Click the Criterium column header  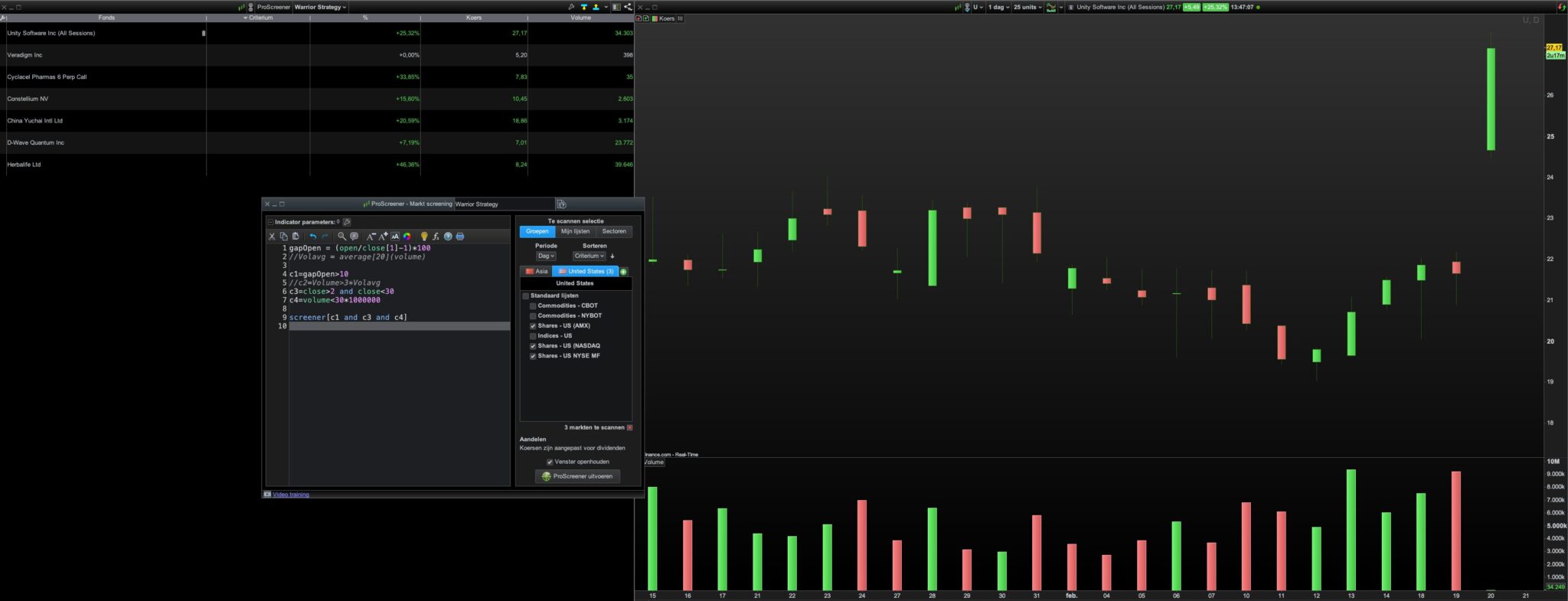pyautogui.click(x=258, y=18)
